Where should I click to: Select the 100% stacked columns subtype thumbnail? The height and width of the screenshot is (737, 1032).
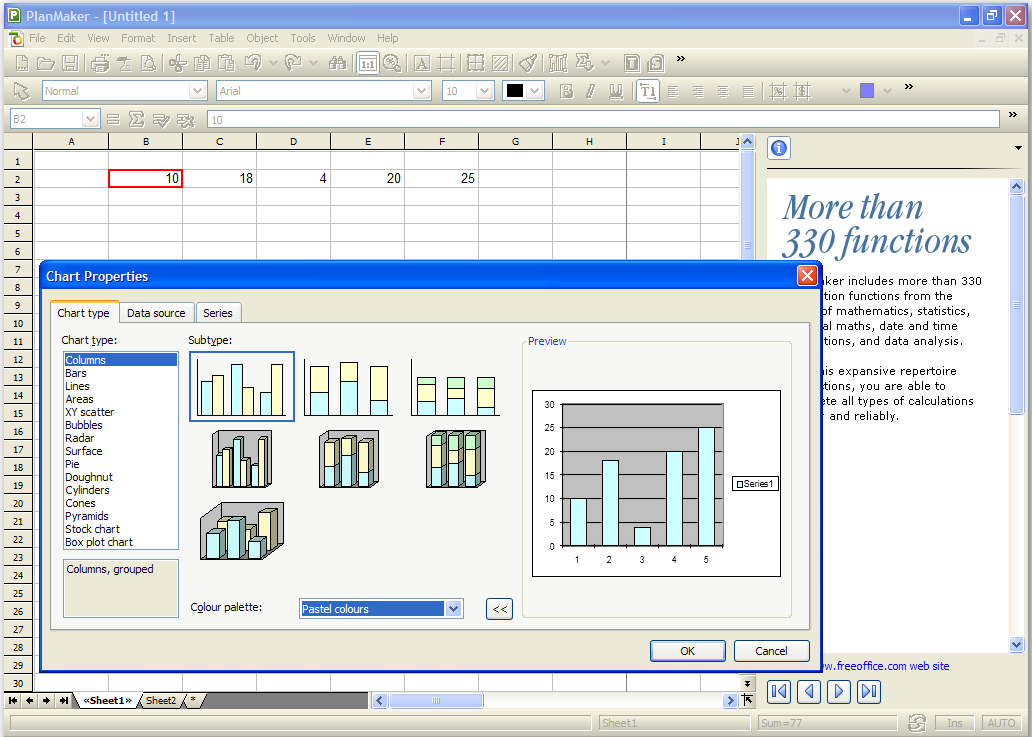click(x=455, y=387)
